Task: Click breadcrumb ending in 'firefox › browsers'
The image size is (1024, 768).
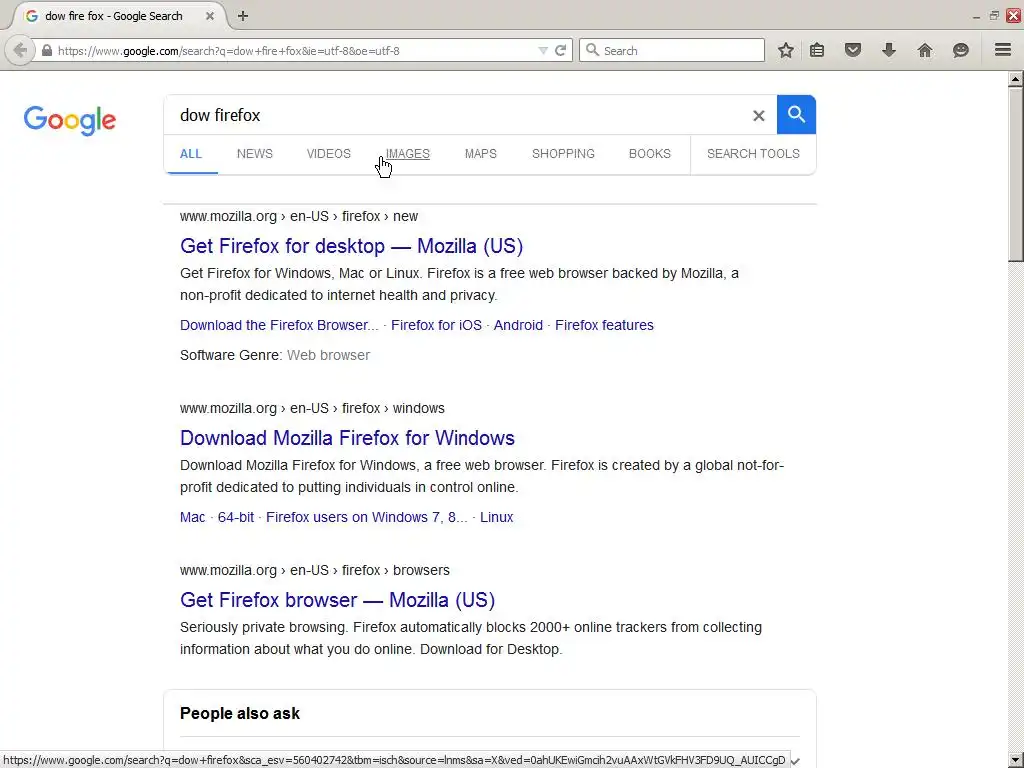Action: 315,570
